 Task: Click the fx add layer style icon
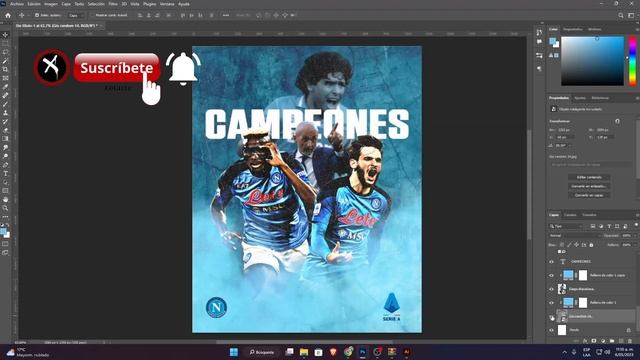pos(585,341)
